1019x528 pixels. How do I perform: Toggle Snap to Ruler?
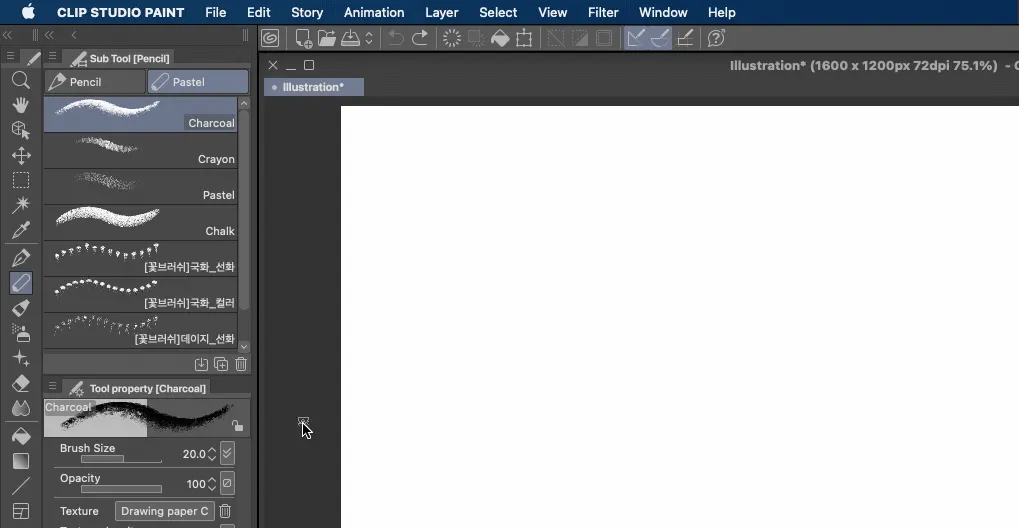[636, 38]
